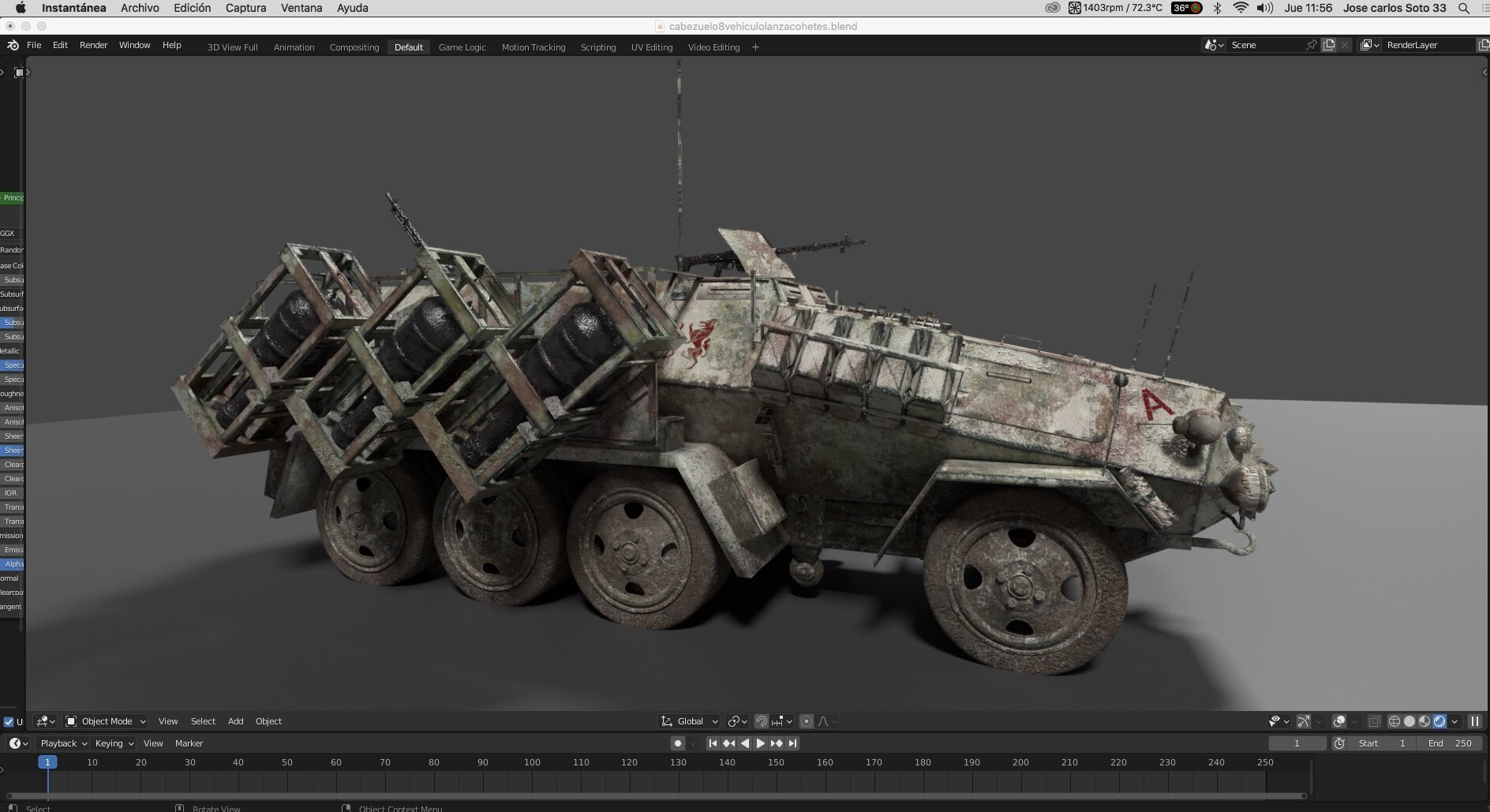Open the viewport View menu
This screenshot has width=1490, height=812.
(168, 721)
